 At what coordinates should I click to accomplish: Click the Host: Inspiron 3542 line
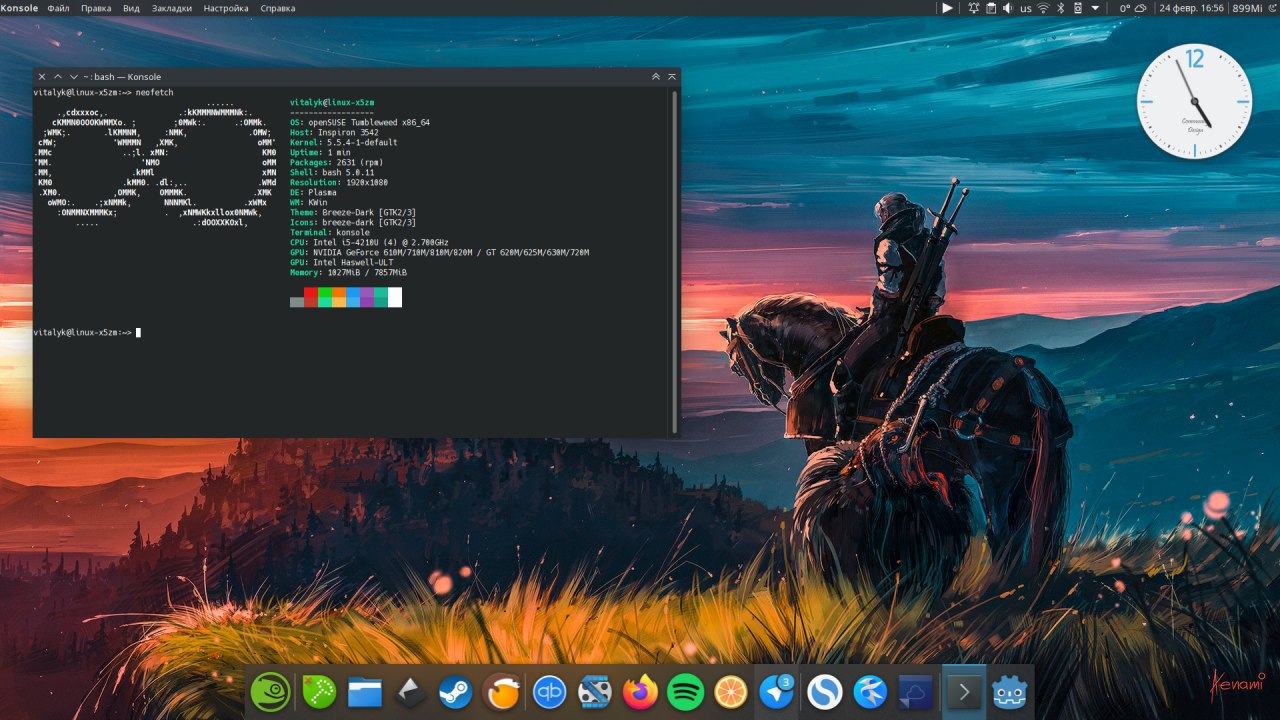click(335, 133)
